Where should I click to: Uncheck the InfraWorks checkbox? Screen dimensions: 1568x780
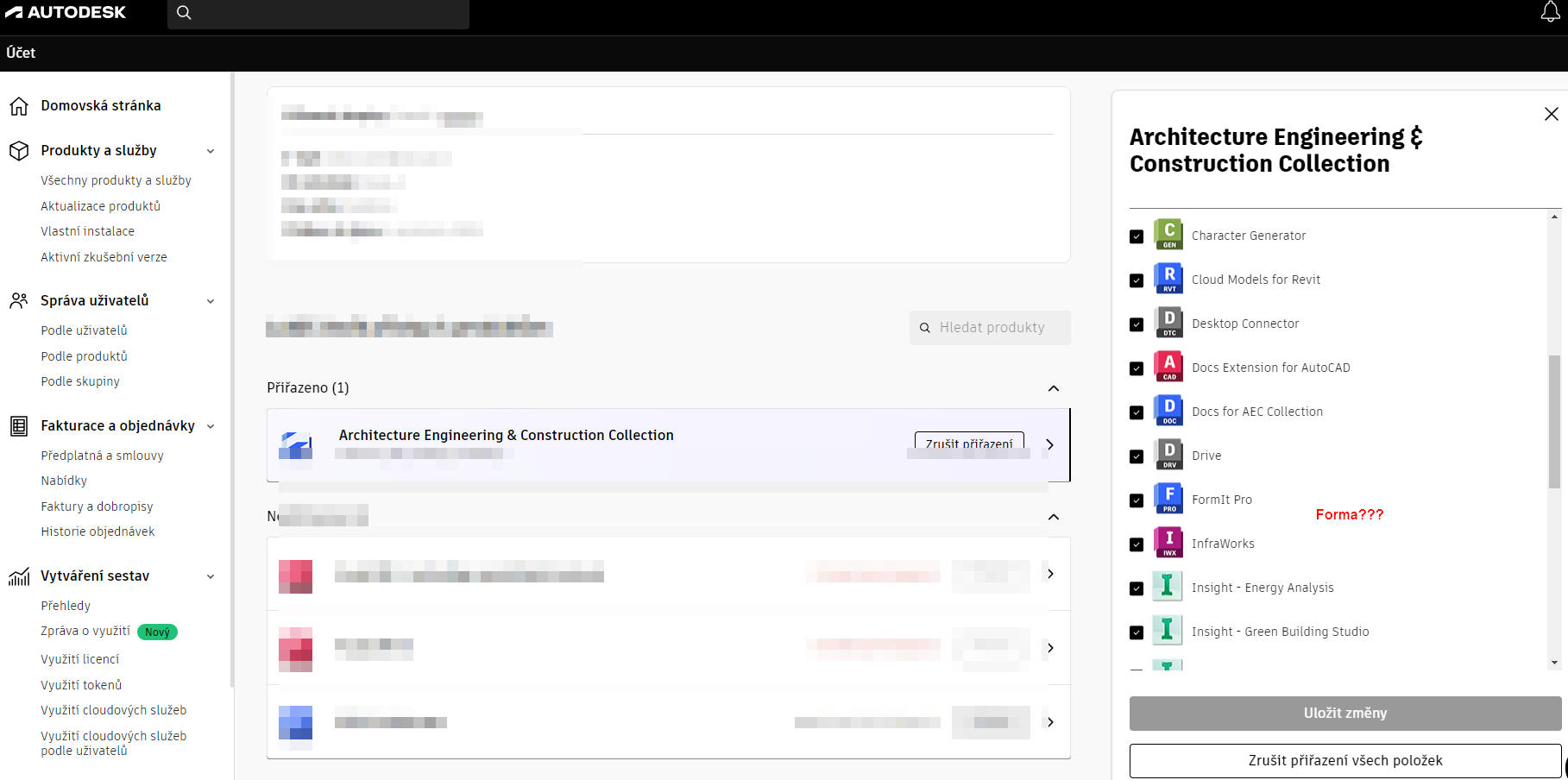click(x=1137, y=544)
